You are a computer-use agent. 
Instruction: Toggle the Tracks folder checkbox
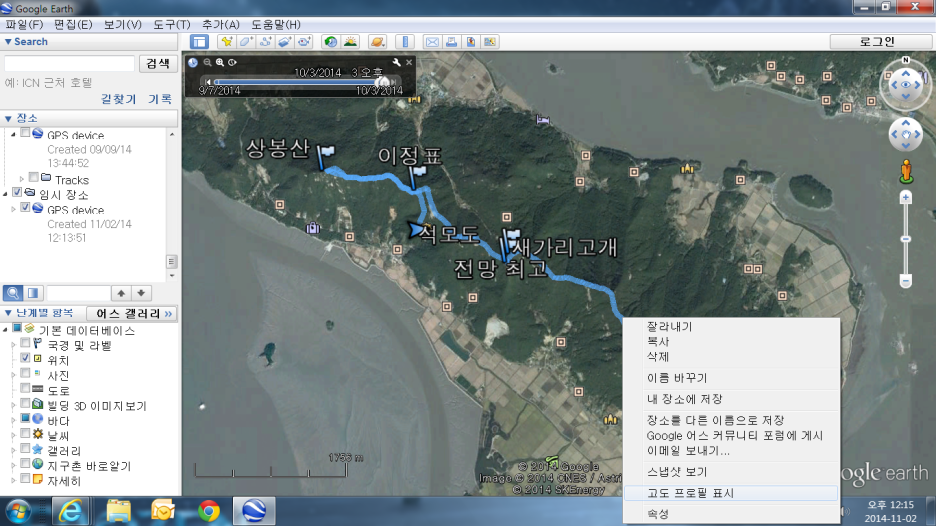tap(34, 177)
